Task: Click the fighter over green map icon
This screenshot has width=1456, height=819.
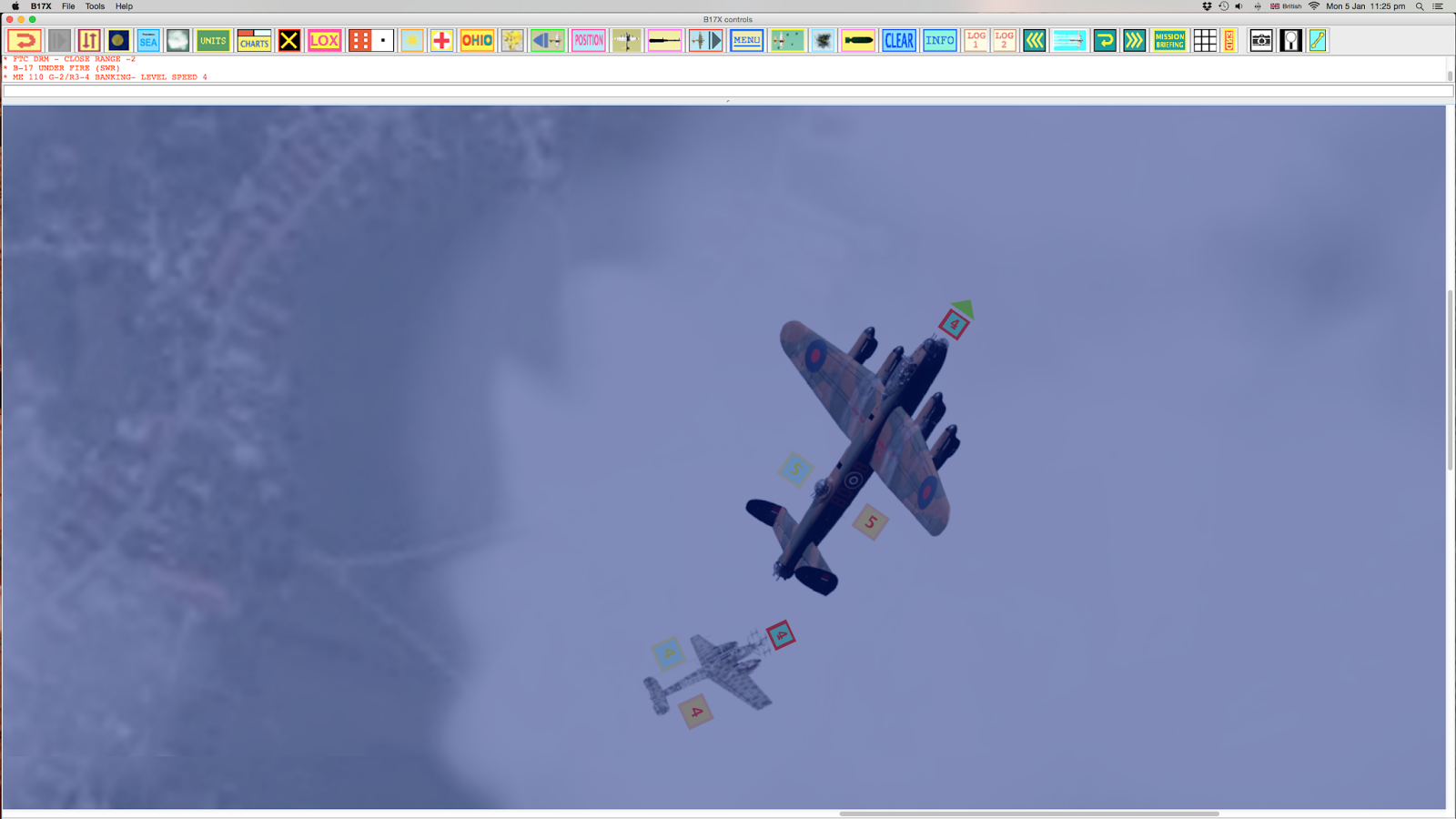Action: 787,40
